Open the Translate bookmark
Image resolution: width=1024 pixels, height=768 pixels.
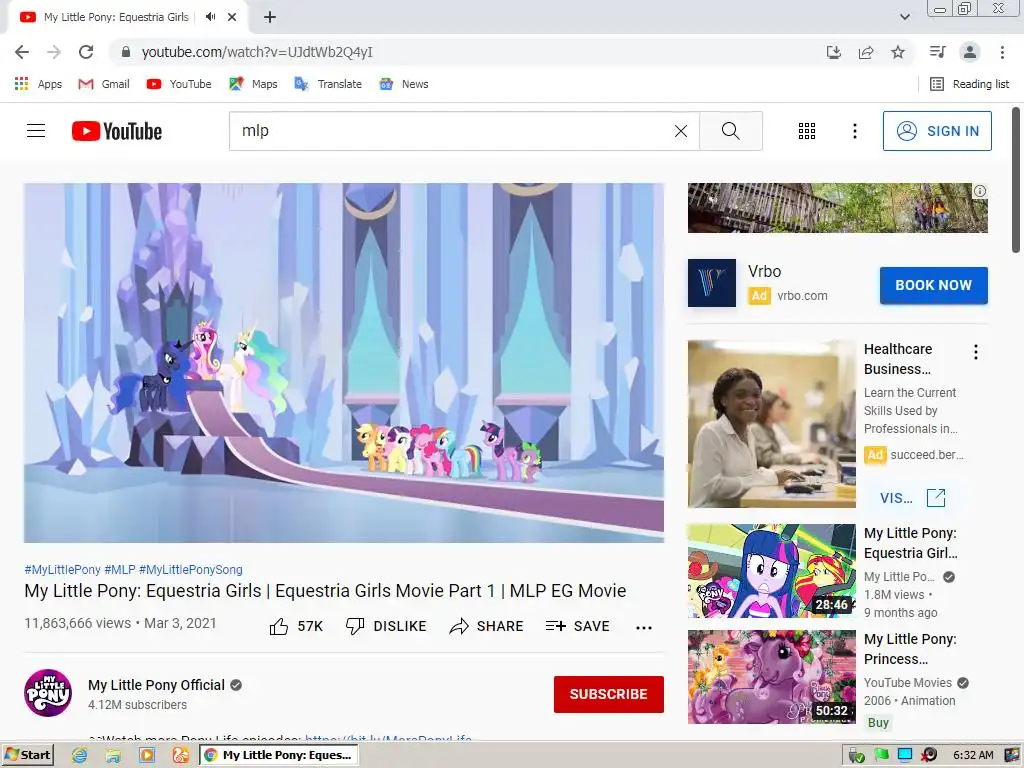pos(328,84)
